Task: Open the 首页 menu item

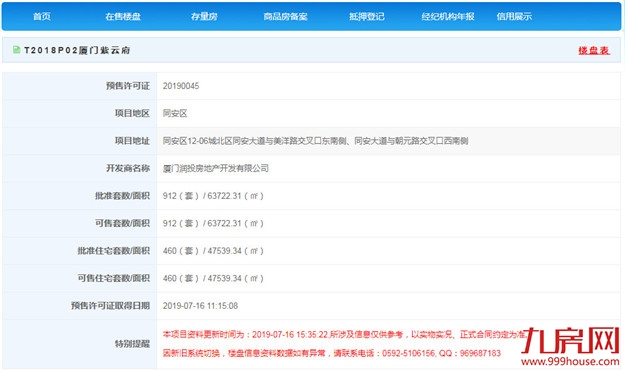Action: (x=41, y=16)
